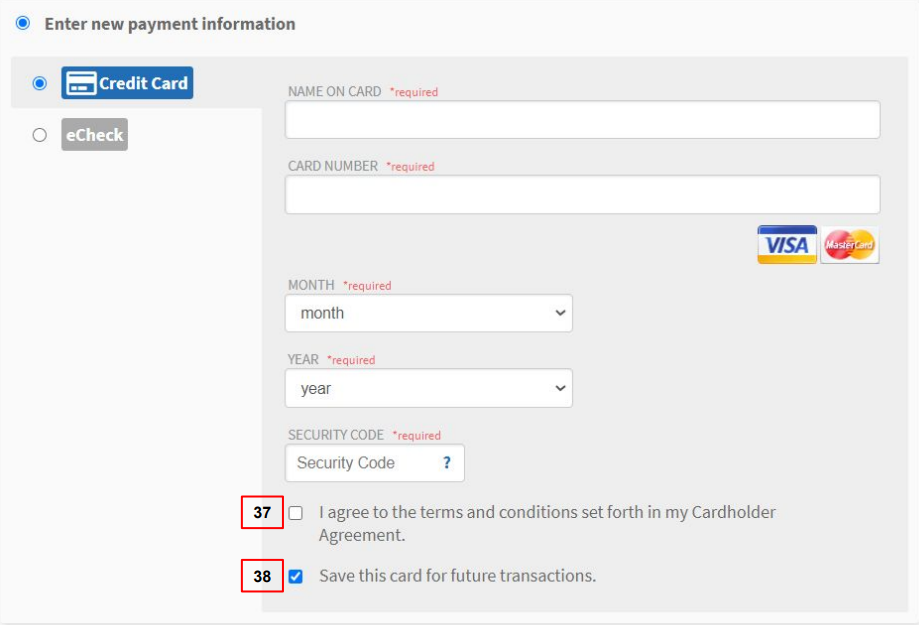The width and height of the screenshot is (919, 625).
Task: Select the Enter new payment information radio button
Action: [23, 23]
